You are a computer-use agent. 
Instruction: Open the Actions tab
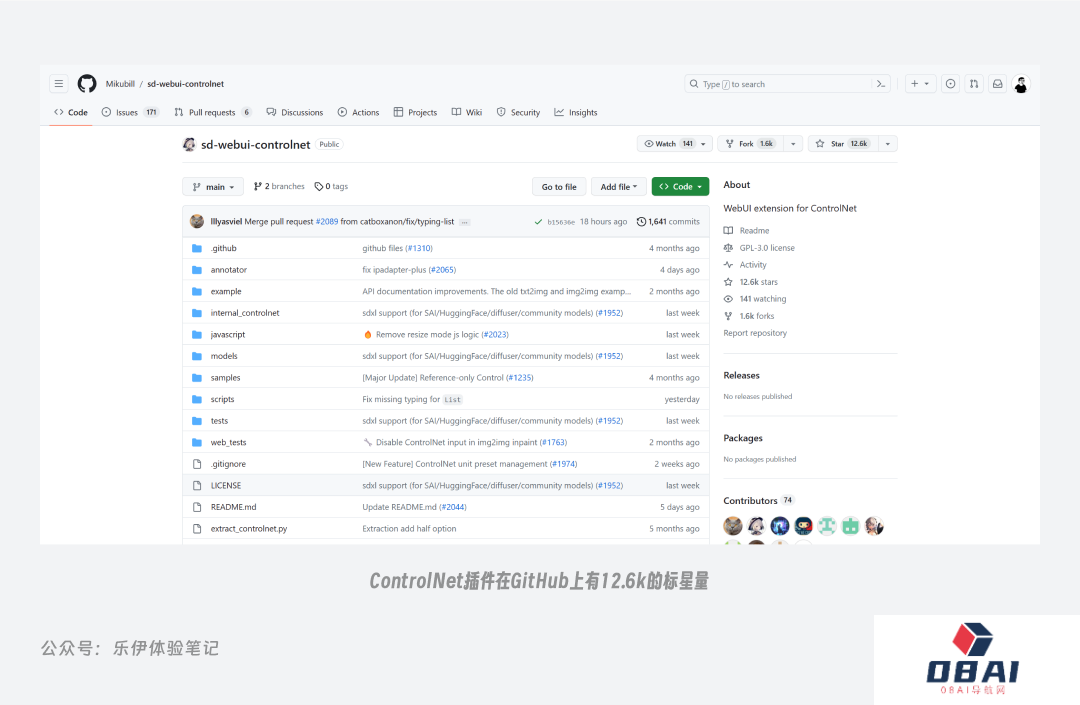tap(358, 112)
